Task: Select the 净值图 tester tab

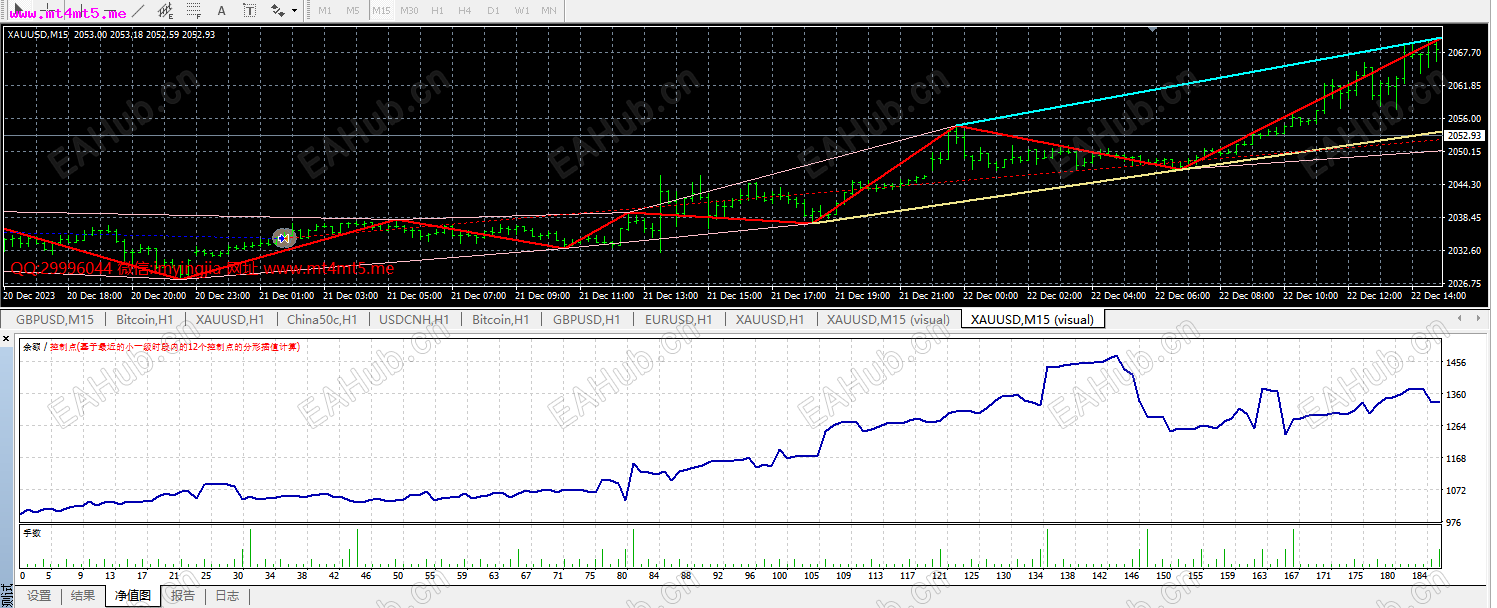Action: point(132,596)
